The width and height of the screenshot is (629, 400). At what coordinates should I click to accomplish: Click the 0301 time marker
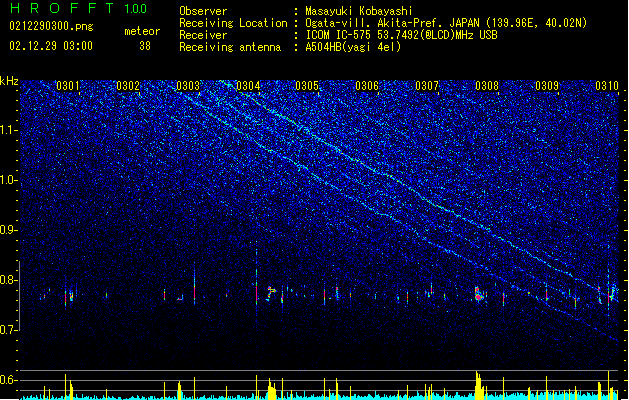coord(68,86)
